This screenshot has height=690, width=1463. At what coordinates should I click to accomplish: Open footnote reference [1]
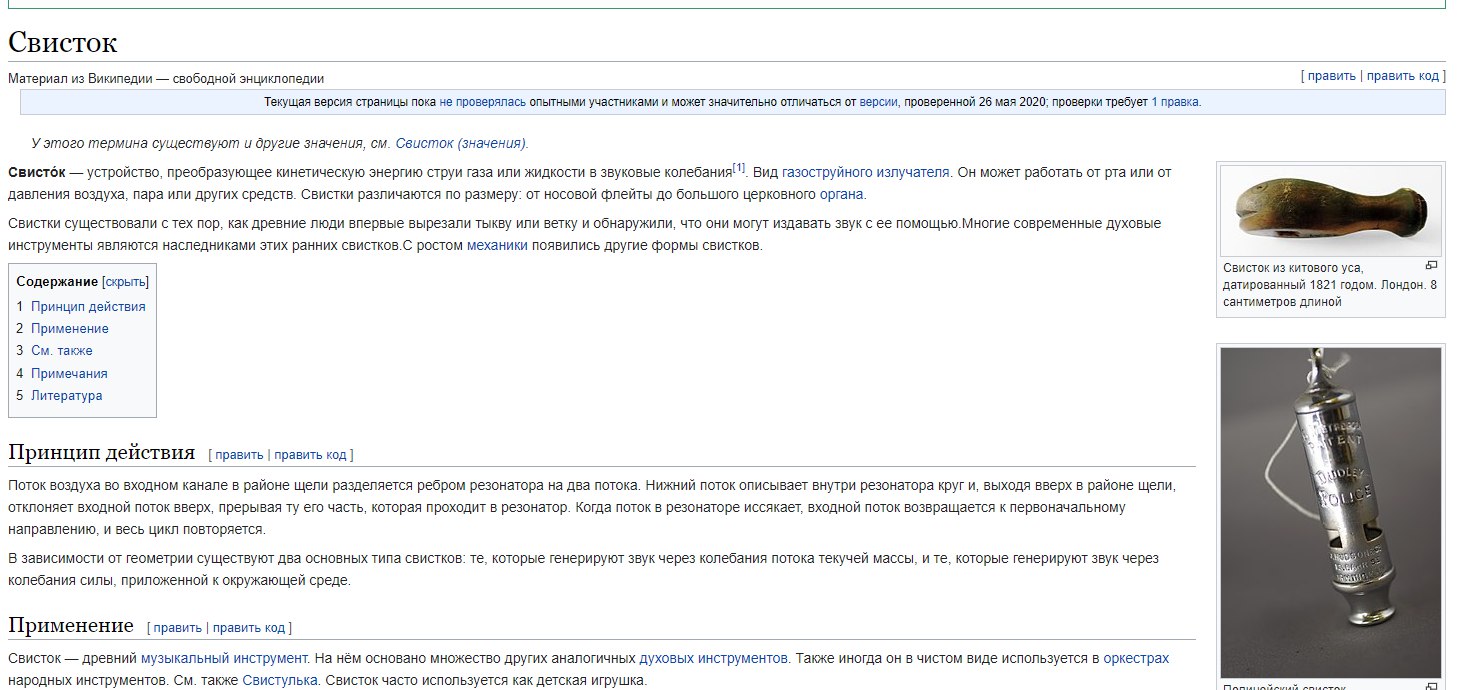738,168
